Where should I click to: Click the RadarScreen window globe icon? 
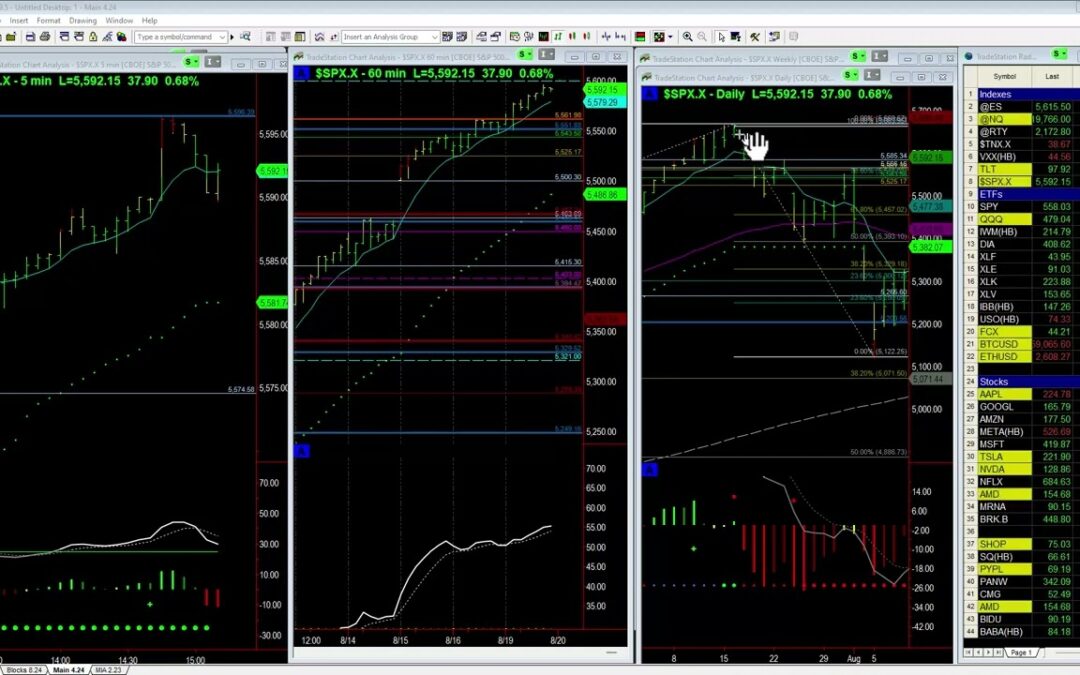click(x=968, y=56)
